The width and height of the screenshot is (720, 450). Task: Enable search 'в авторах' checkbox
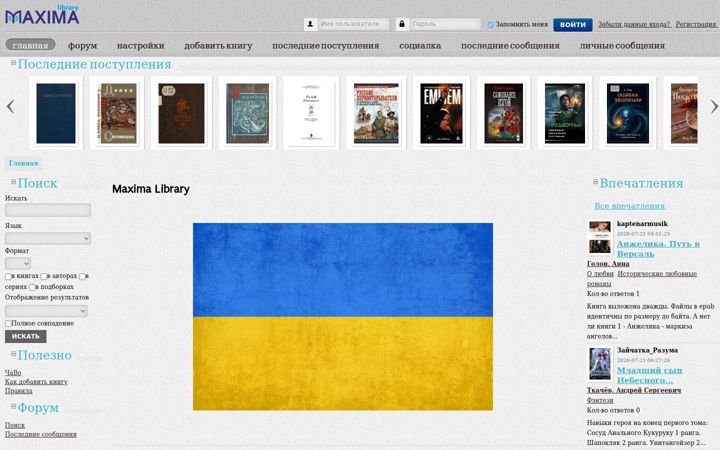pyautogui.click(x=44, y=276)
